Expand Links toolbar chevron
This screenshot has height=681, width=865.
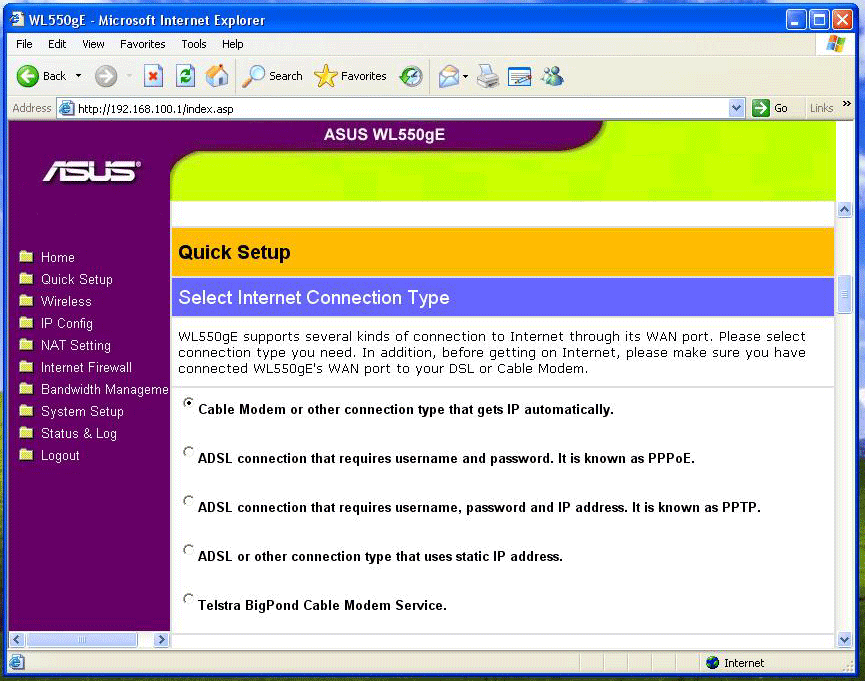847,104
